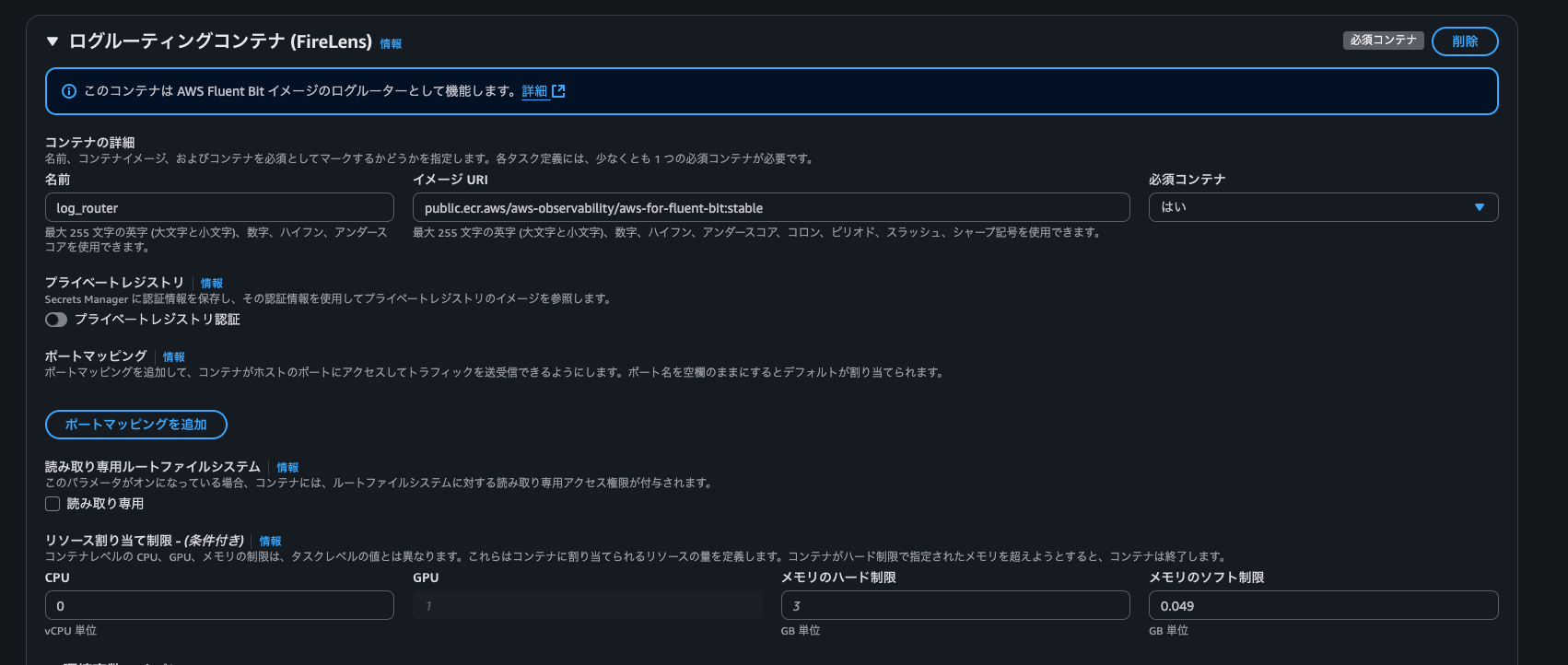Click the disabled GPU input field
The image size is (1568, 665).
(x=588, y=605)
